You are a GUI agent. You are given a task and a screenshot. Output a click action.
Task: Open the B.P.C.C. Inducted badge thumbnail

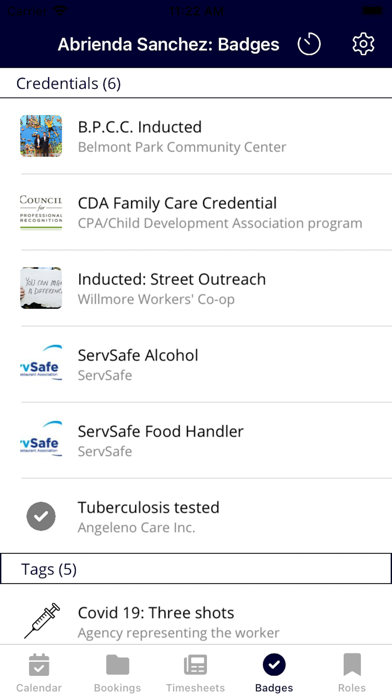[41, 136]
